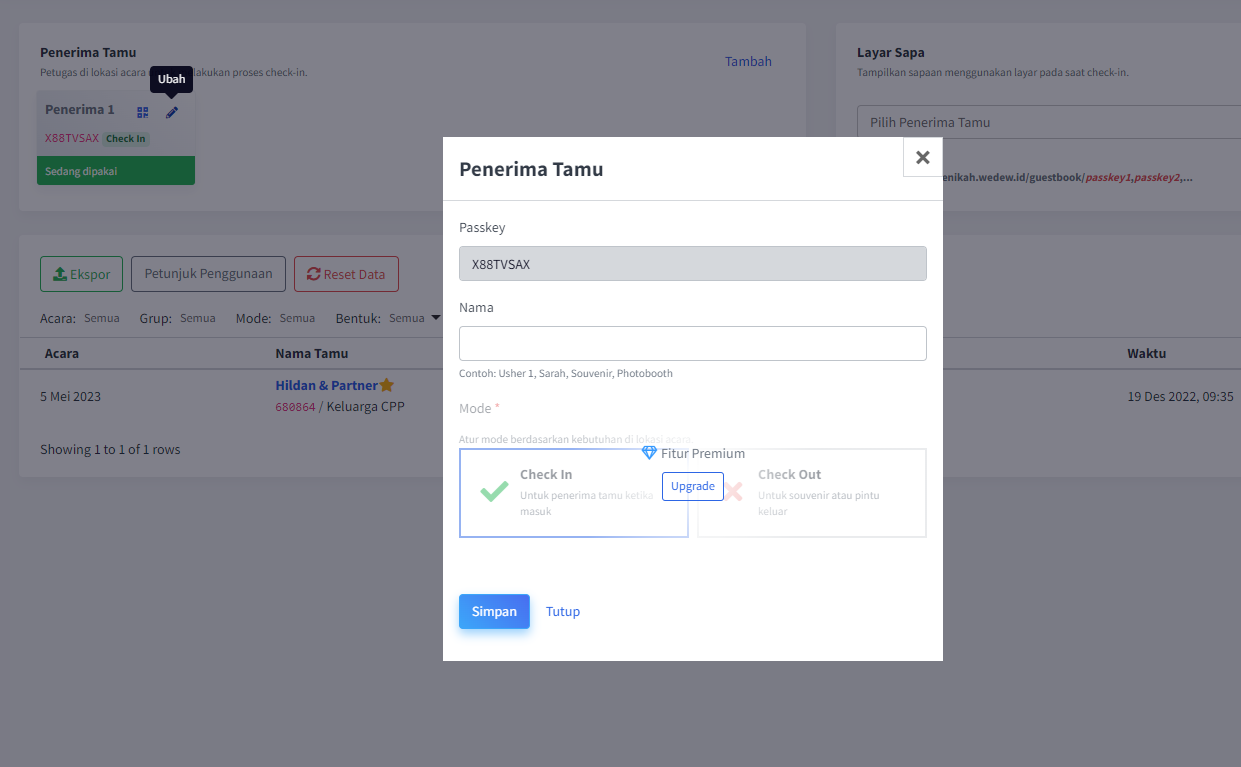
Task: Click the Reset Data button
Action: [x=346, y=274]
